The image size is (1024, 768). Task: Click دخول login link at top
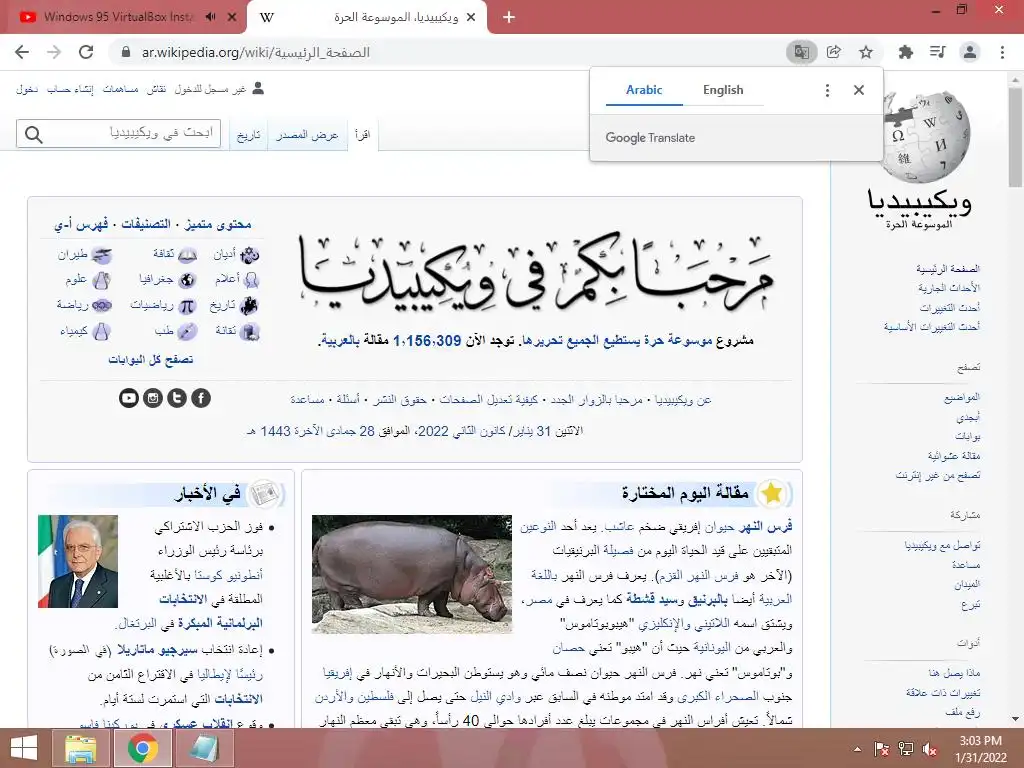point(27,89)
